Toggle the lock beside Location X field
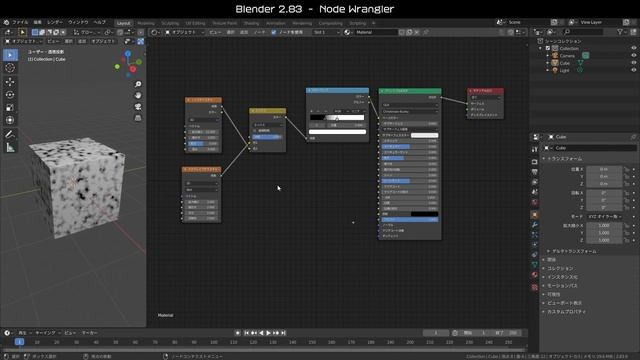 pos(627,169)
